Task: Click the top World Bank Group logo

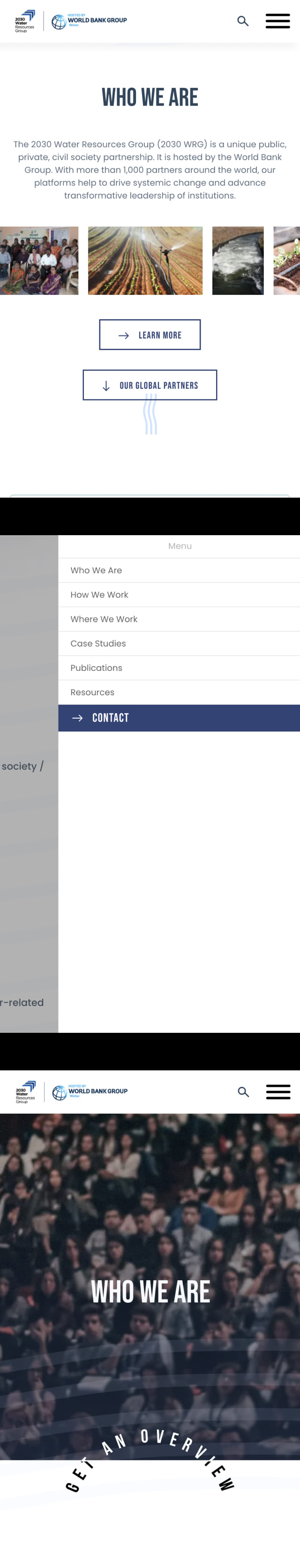Action: (89, 21)
